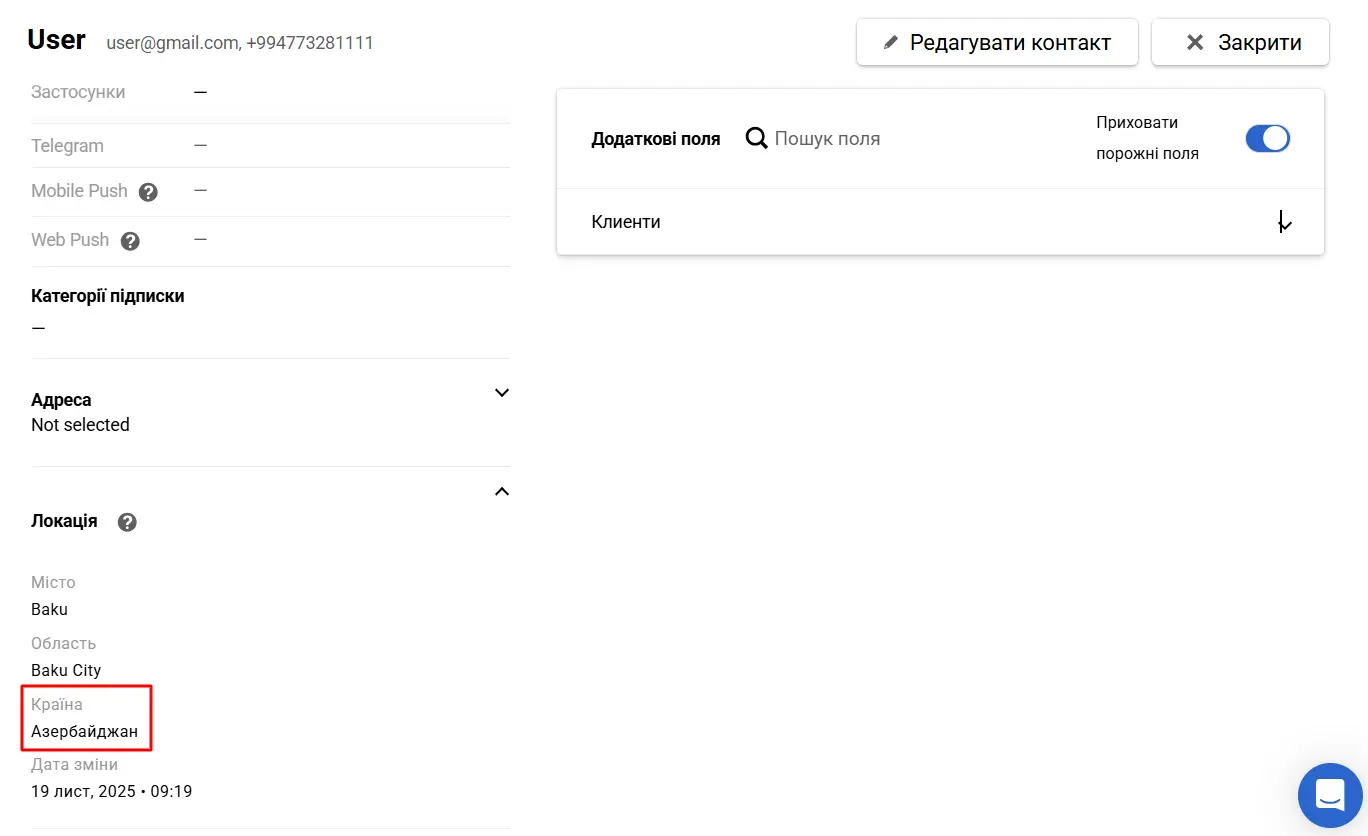Viewport: 1368px width, 836px height.
Task: Click the search magnifier icon in Додаткові поля
Action: pyautogui.click(x=756, y=138)
